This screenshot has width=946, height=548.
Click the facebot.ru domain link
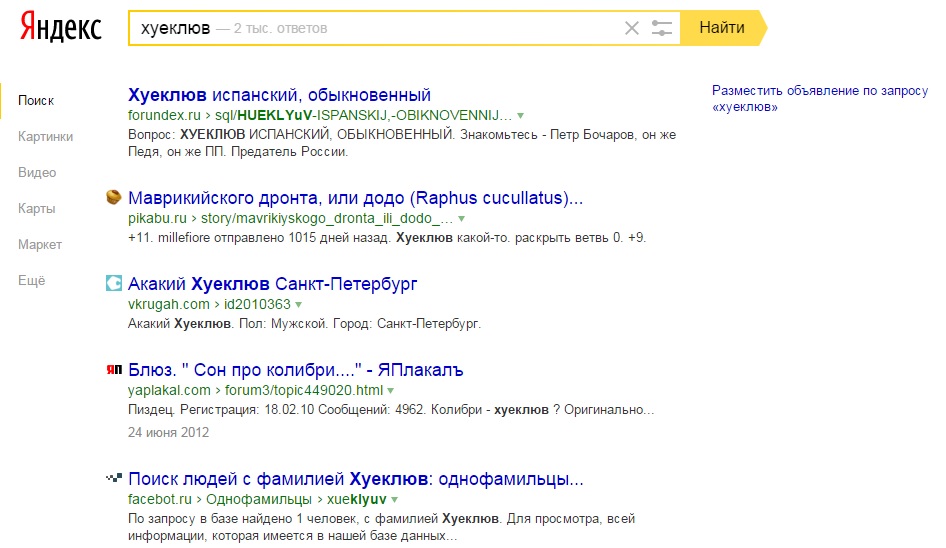(160, 499)
